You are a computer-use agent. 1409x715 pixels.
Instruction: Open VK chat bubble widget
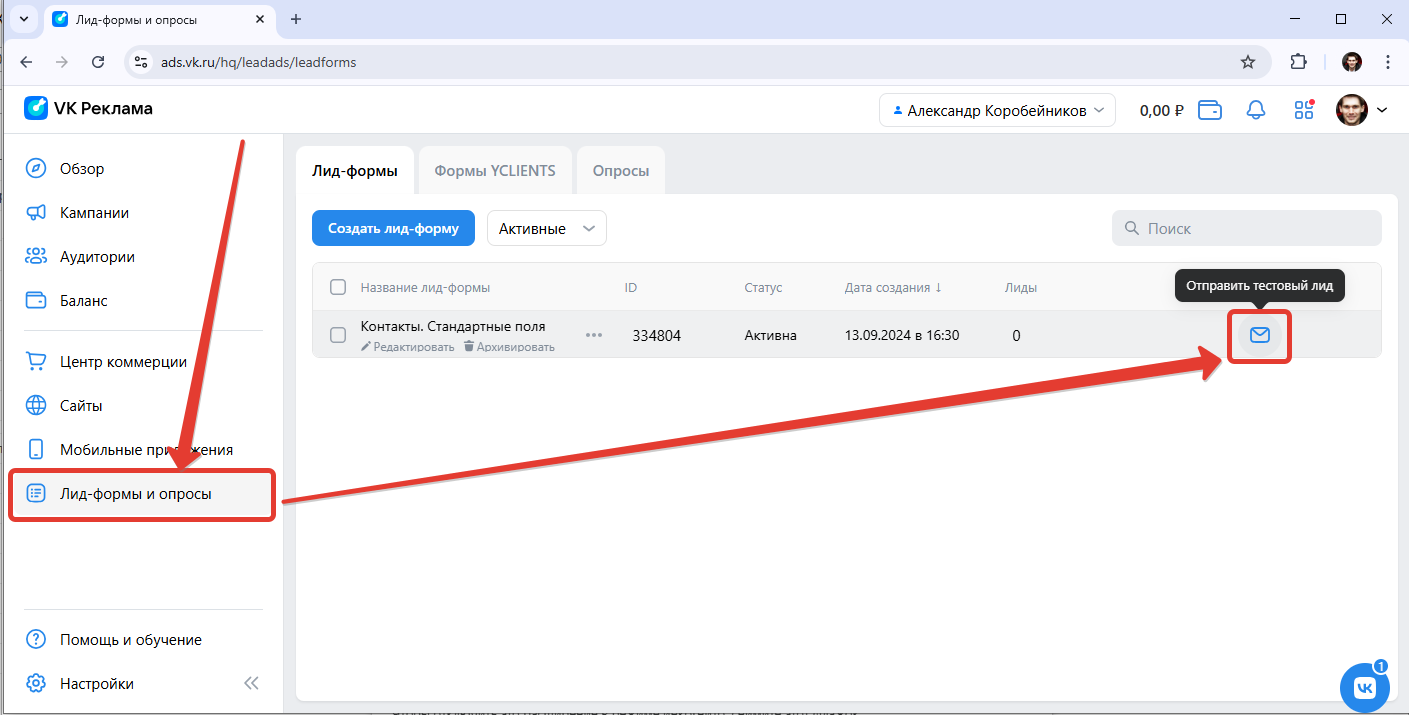tap(1364, 687)
